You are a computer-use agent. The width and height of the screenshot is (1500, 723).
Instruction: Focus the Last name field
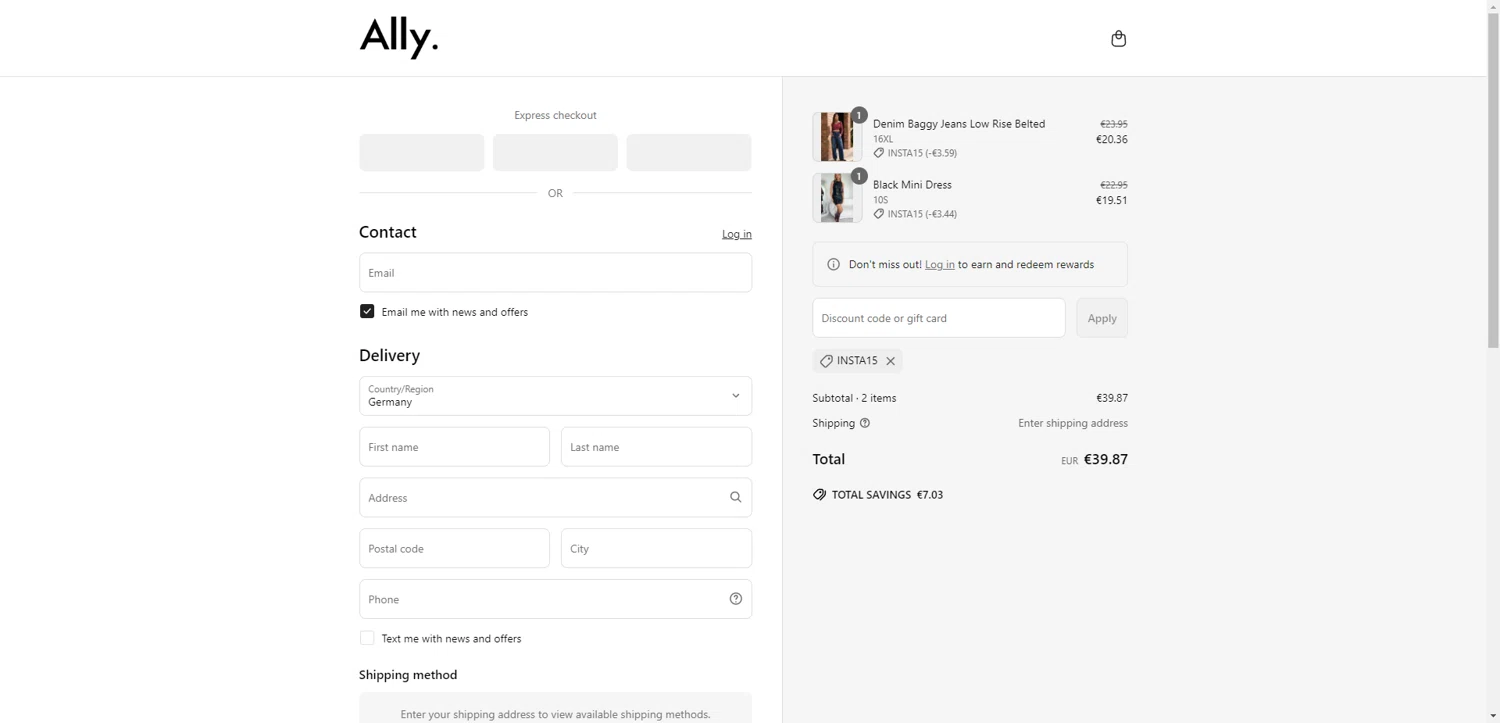[656, 447]
